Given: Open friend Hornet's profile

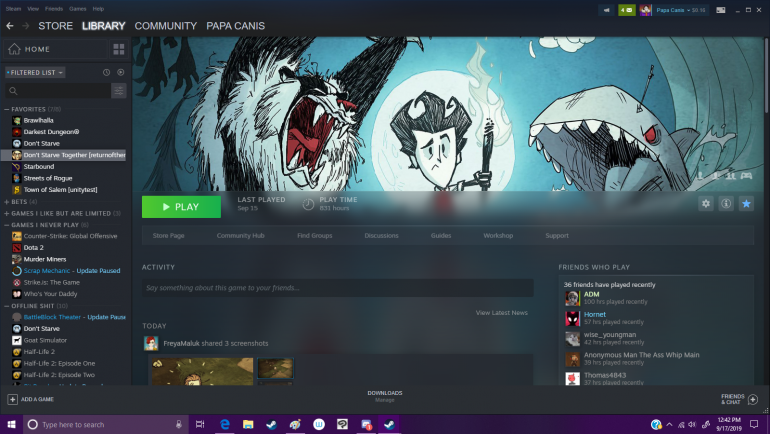Looking at the screenshot, I should tap(595, 314).
